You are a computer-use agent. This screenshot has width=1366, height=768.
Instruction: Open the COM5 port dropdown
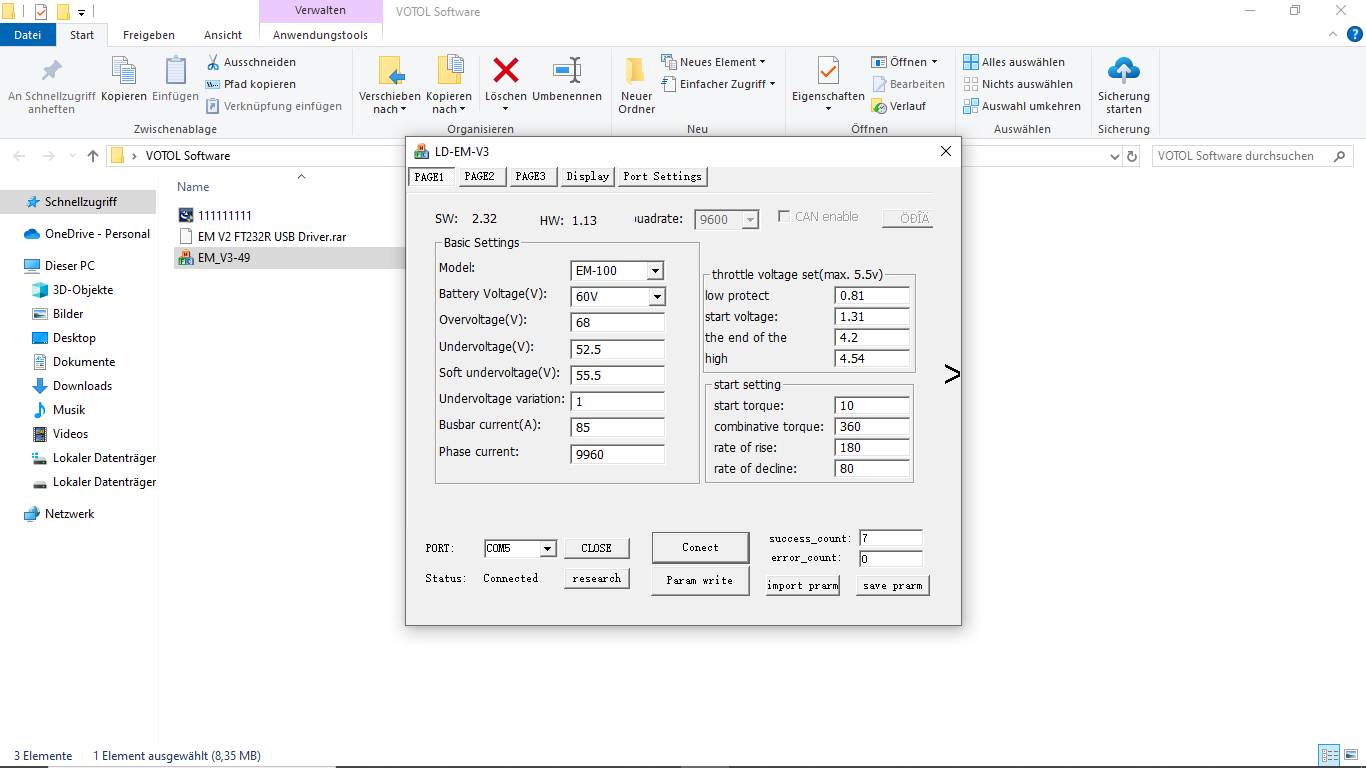[x=547, y=549]
